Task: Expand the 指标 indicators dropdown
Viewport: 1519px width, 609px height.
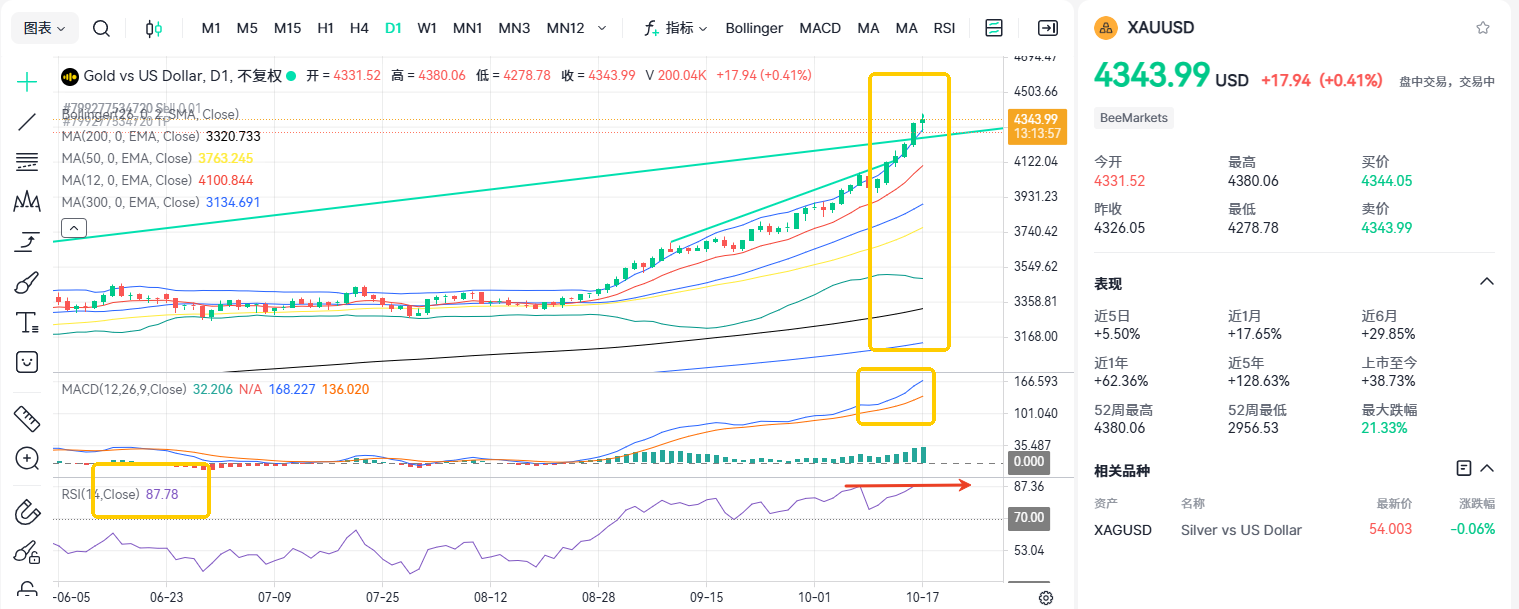Action: (x=676, y=28)
